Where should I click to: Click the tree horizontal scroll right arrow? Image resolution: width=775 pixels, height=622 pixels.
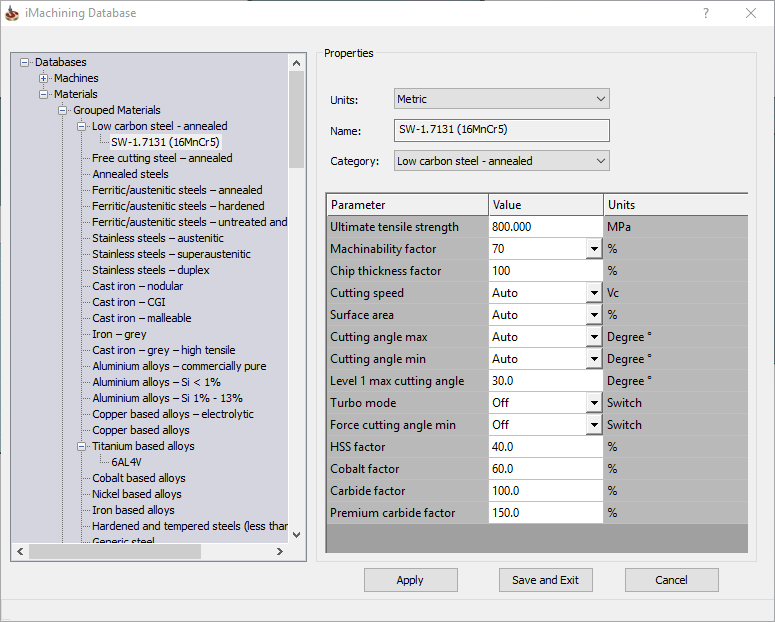pyautogui.click(x=280, y=551)
